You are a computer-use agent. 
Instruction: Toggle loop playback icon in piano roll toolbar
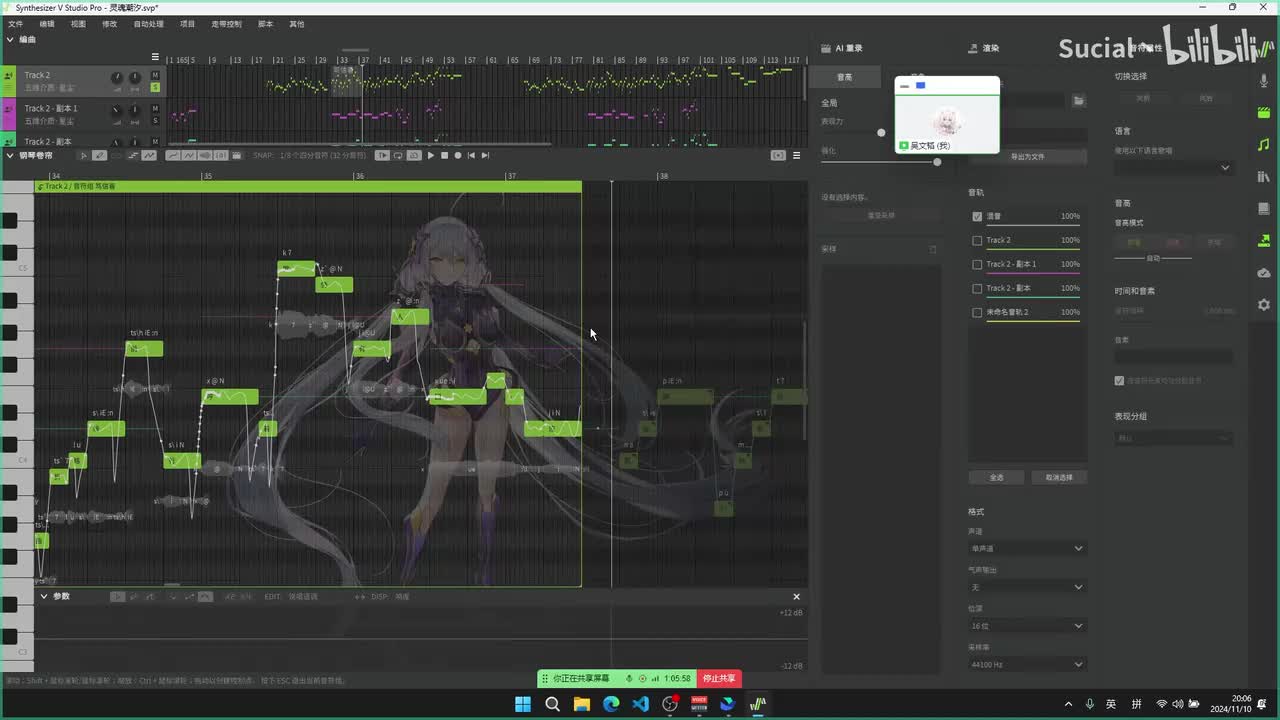[x=398, y=155]
